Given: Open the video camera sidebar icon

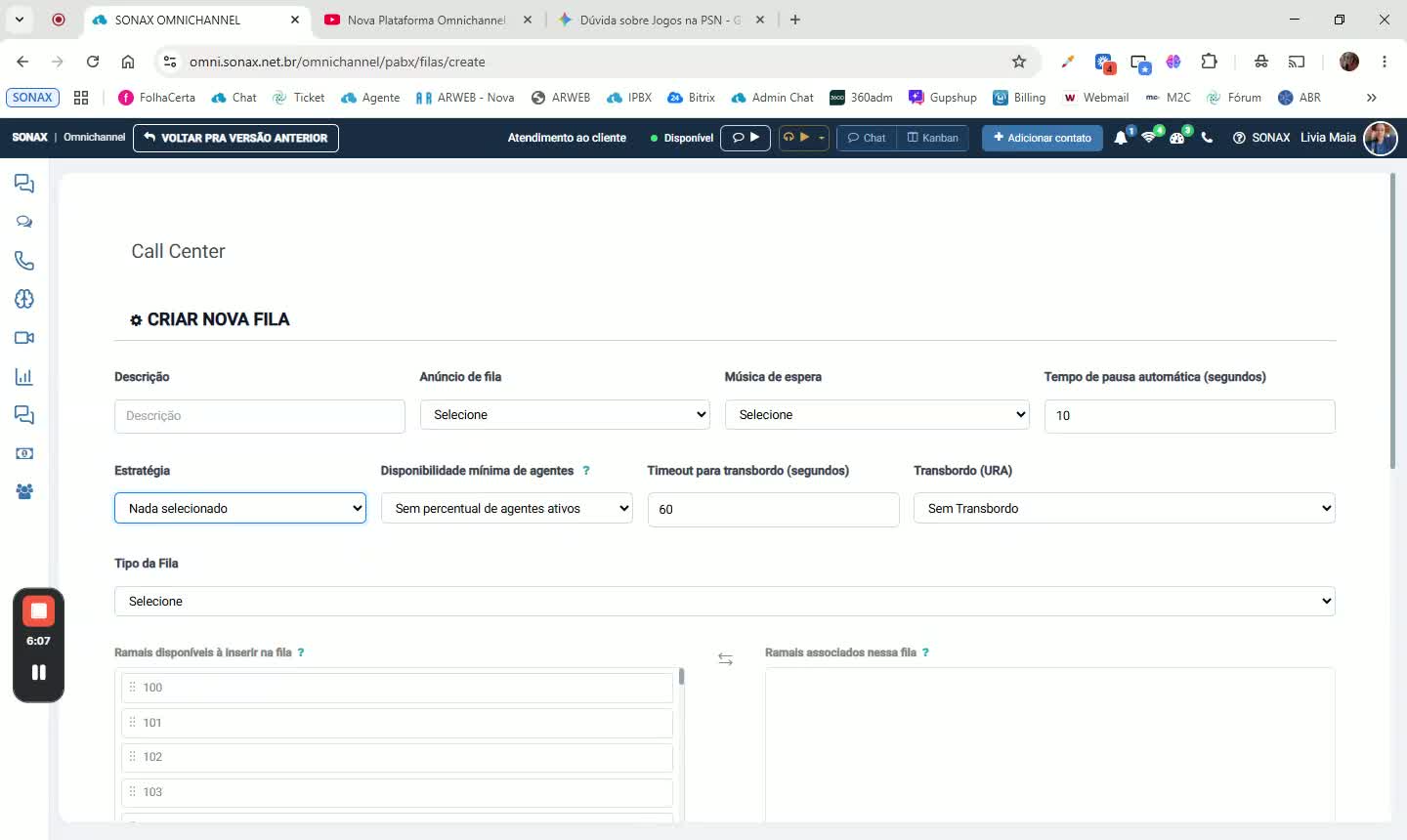Looking at the screenshot, I should click(24, 338).
